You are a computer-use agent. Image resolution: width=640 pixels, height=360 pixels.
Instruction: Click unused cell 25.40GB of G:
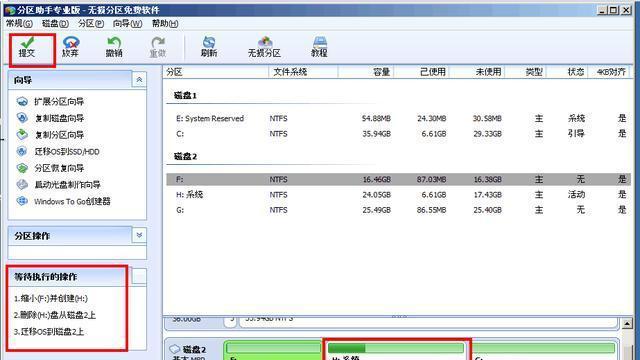(487, 210)
